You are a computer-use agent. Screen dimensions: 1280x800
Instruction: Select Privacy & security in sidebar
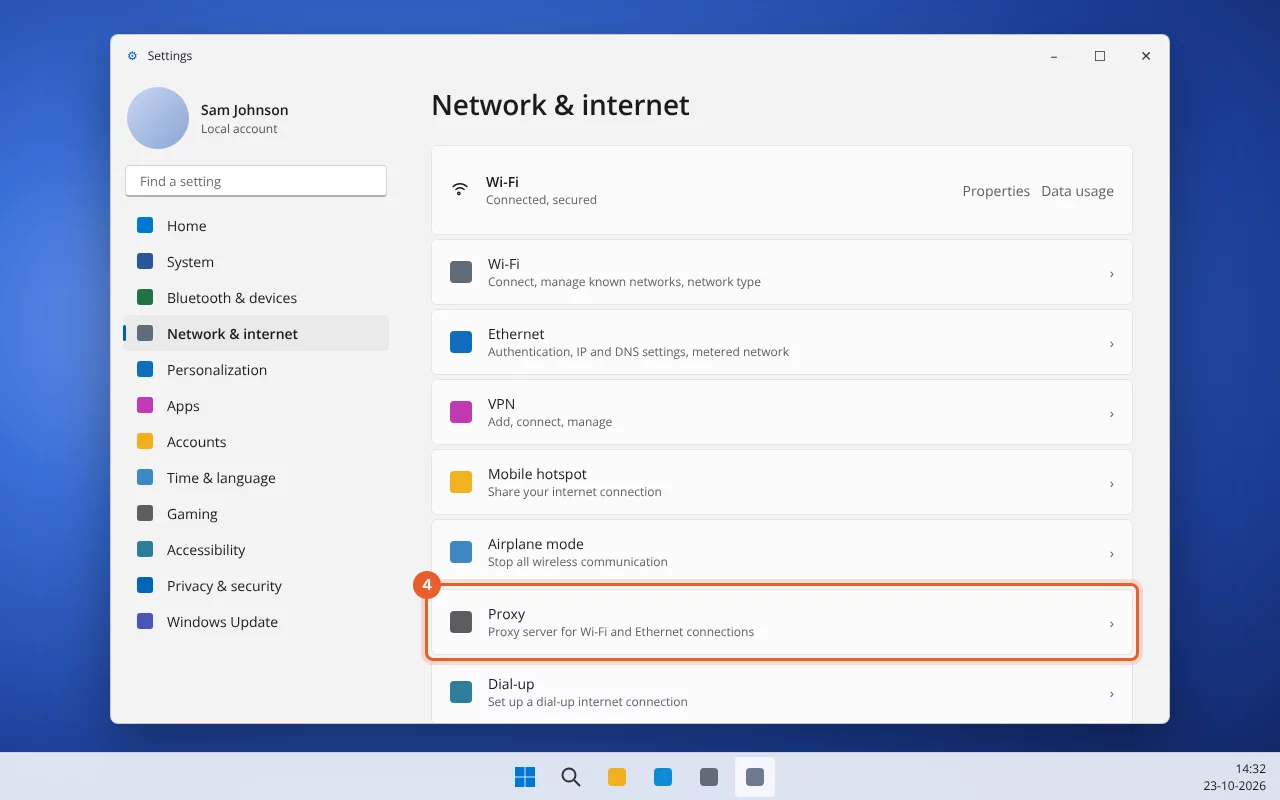pos(256,586)
